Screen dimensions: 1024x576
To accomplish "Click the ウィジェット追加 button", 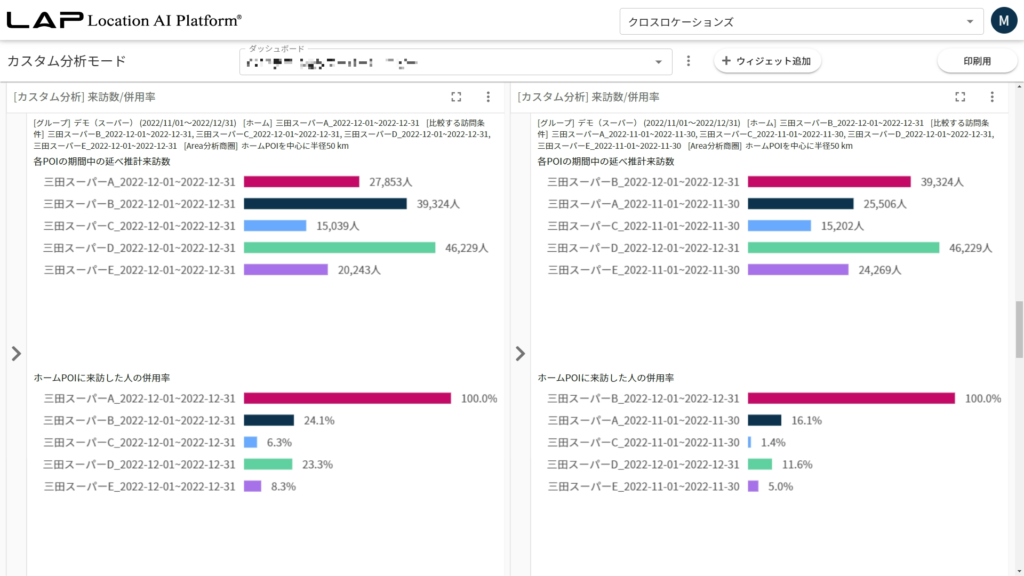I will [768, 61].
